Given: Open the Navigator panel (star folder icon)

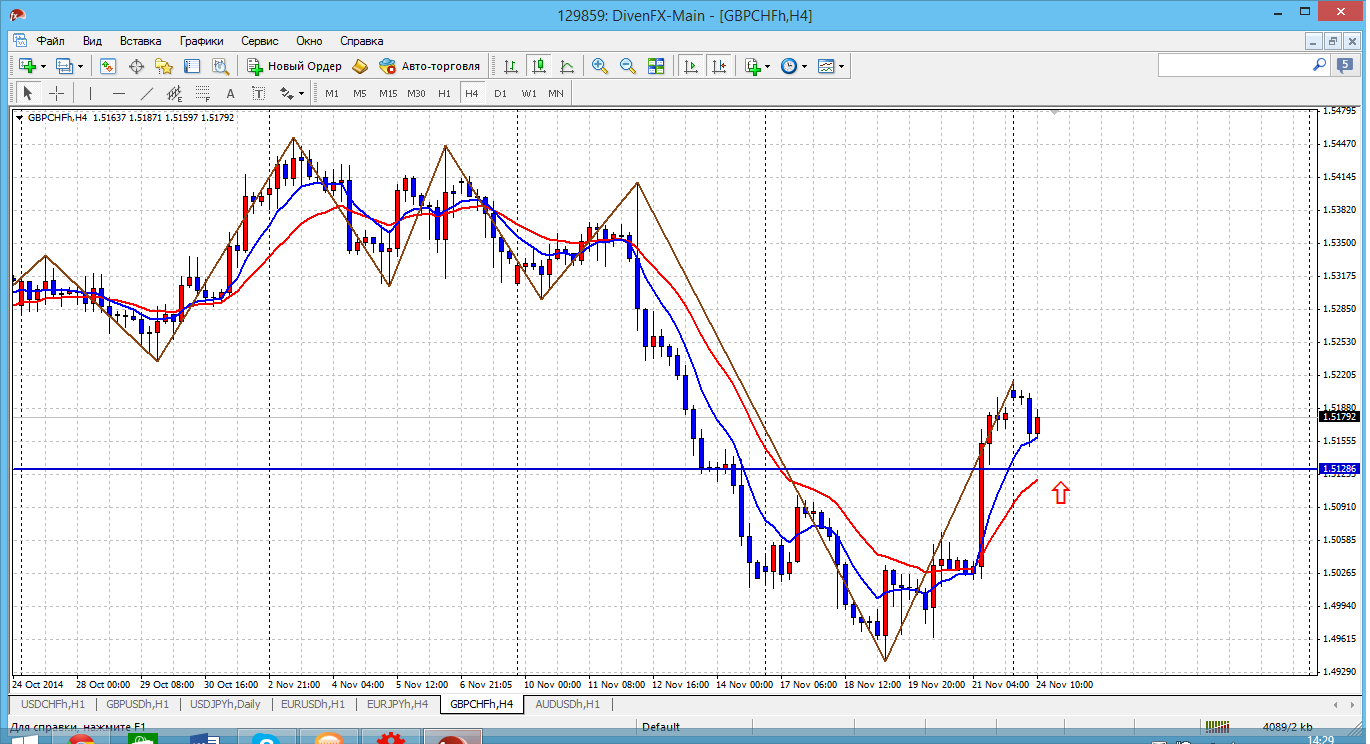Looking at the screenshot, I should [x=164, y=66].
